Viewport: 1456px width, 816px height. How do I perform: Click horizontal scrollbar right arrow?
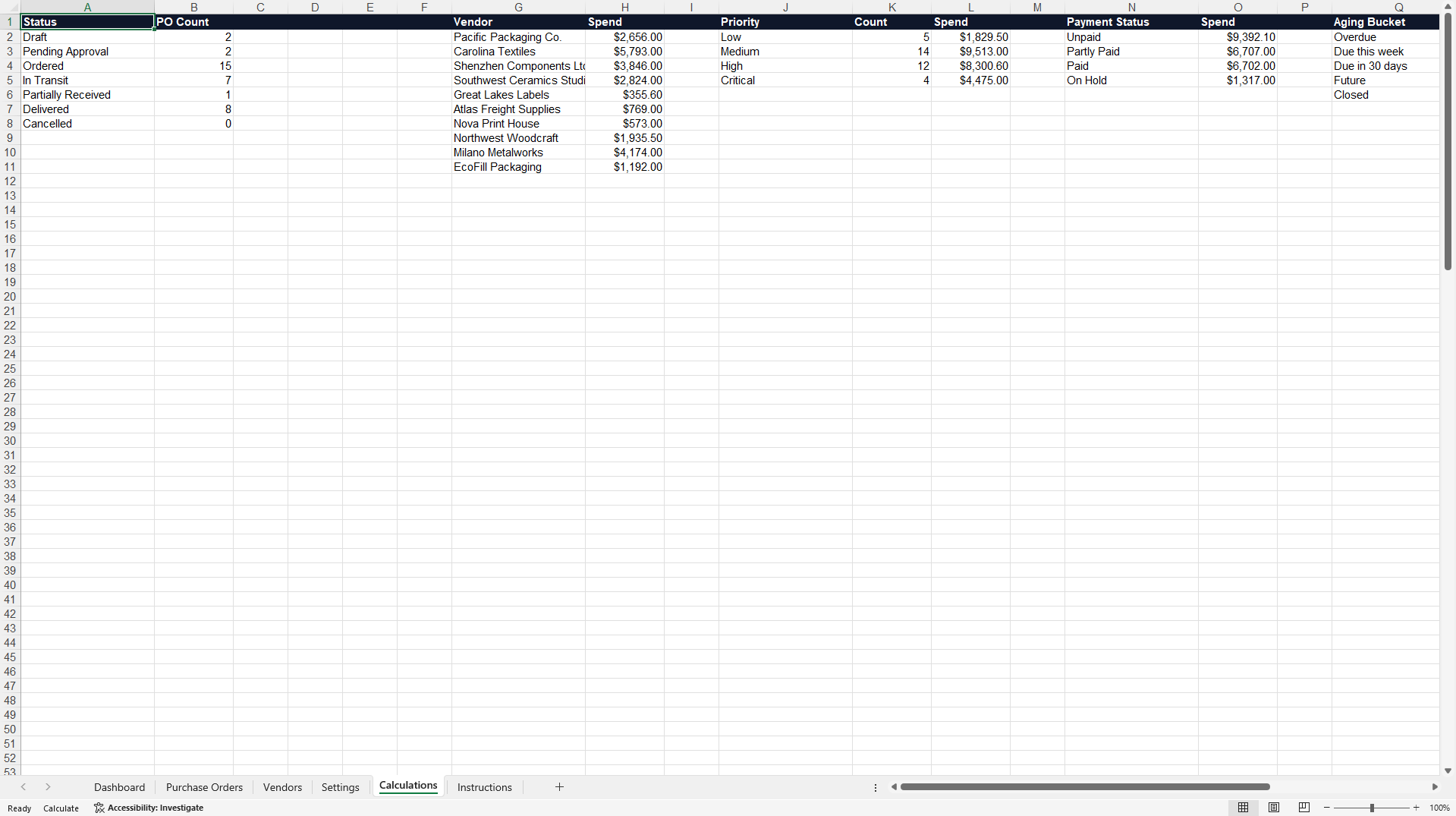[1435, 787]
